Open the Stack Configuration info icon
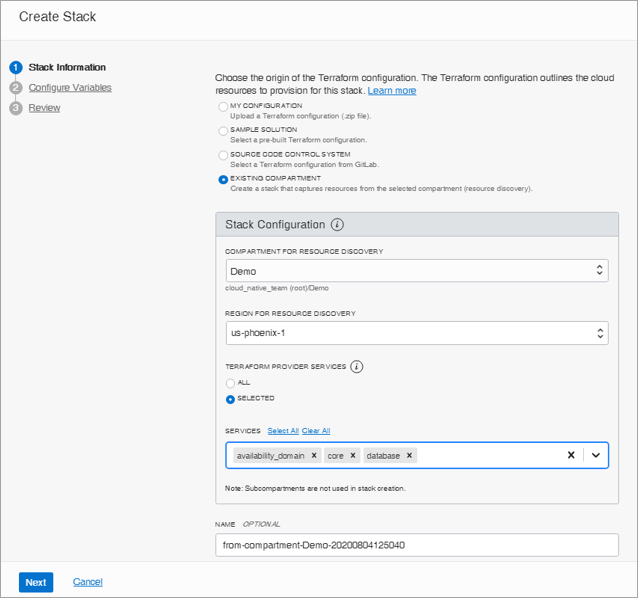Screen dimensions: 638x598 tap(337, 225)
